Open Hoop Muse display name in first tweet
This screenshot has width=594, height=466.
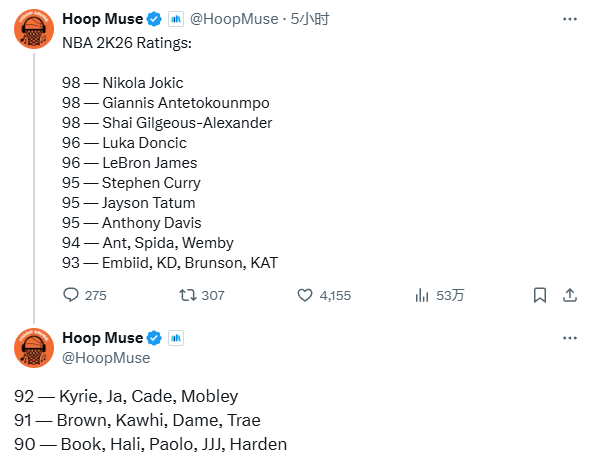103,19
